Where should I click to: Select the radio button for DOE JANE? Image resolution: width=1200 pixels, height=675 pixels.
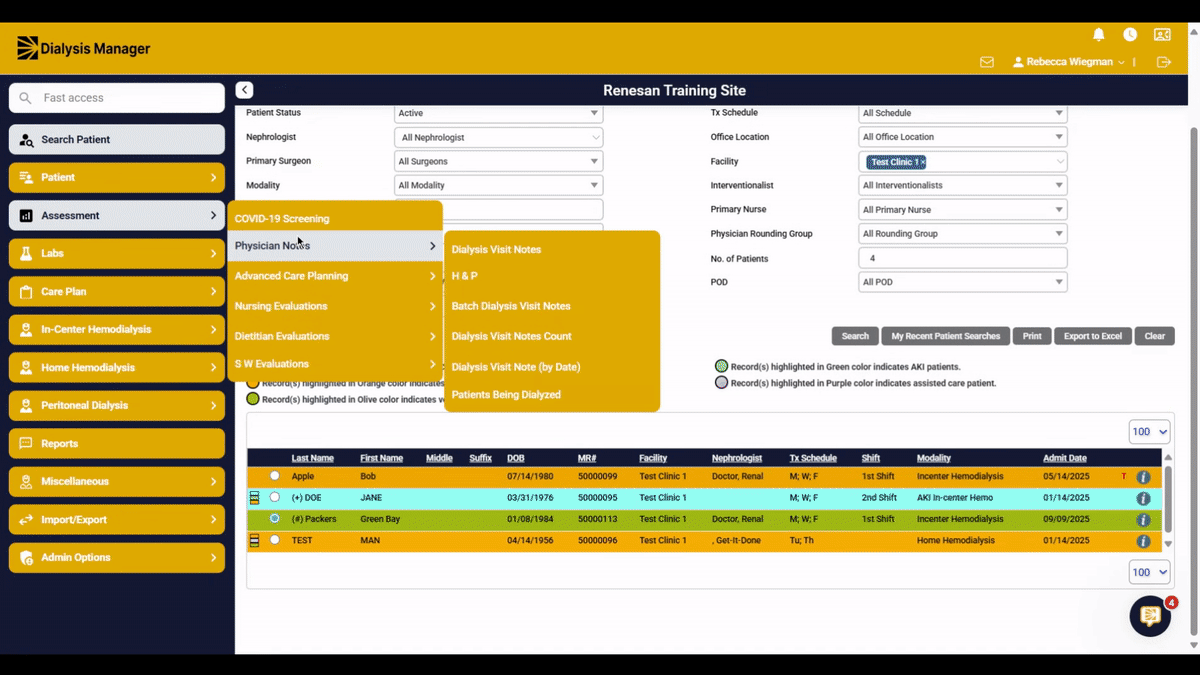[275, 497]
